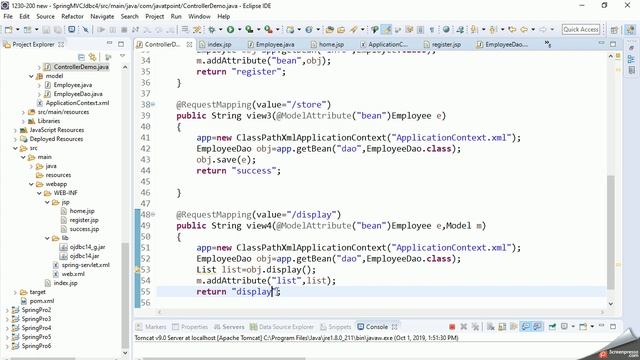Maximize the editor area icon
Screen dimensions: 640x360
(x=613, y=44)
